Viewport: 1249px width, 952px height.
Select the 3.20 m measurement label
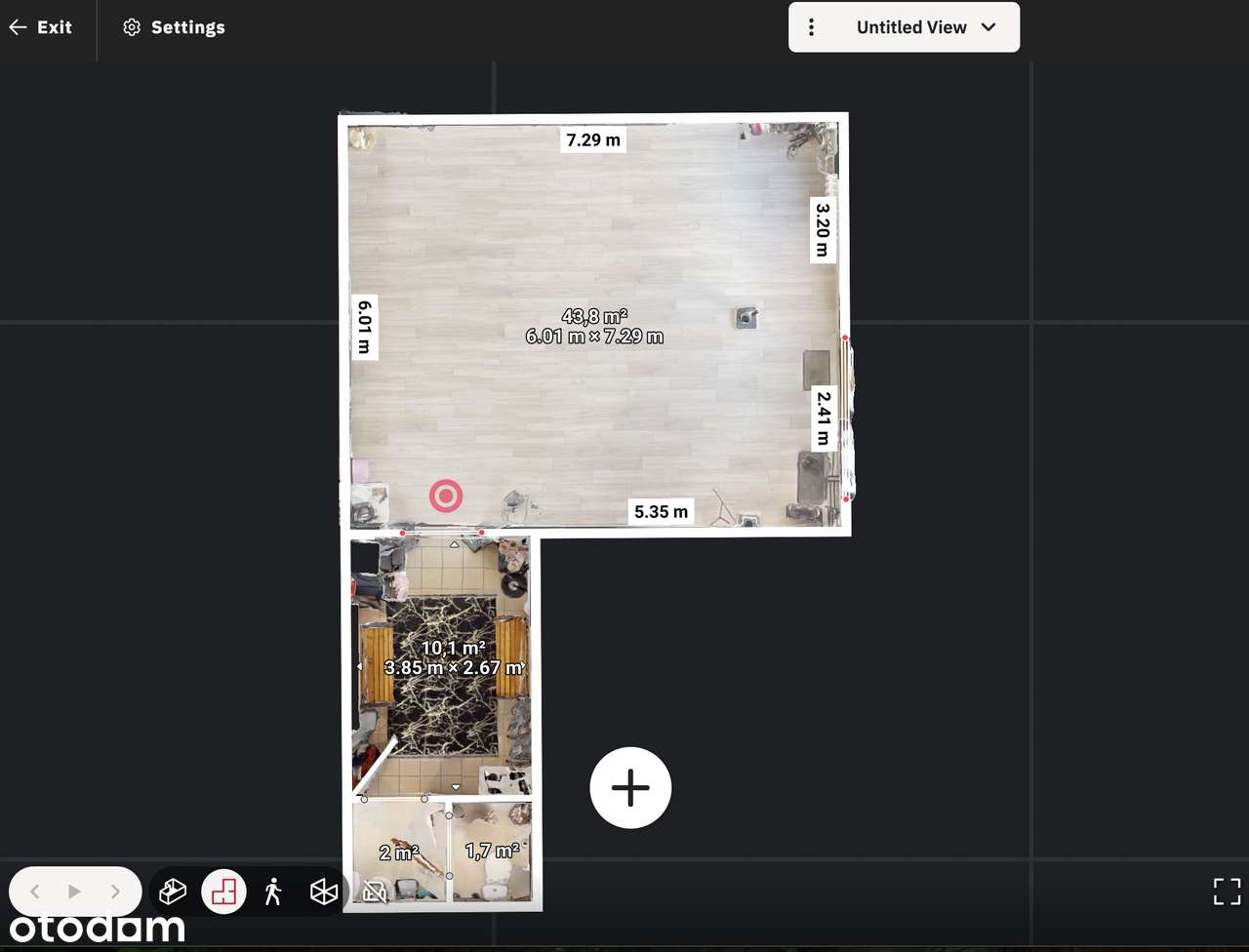[x=824, y=229]
